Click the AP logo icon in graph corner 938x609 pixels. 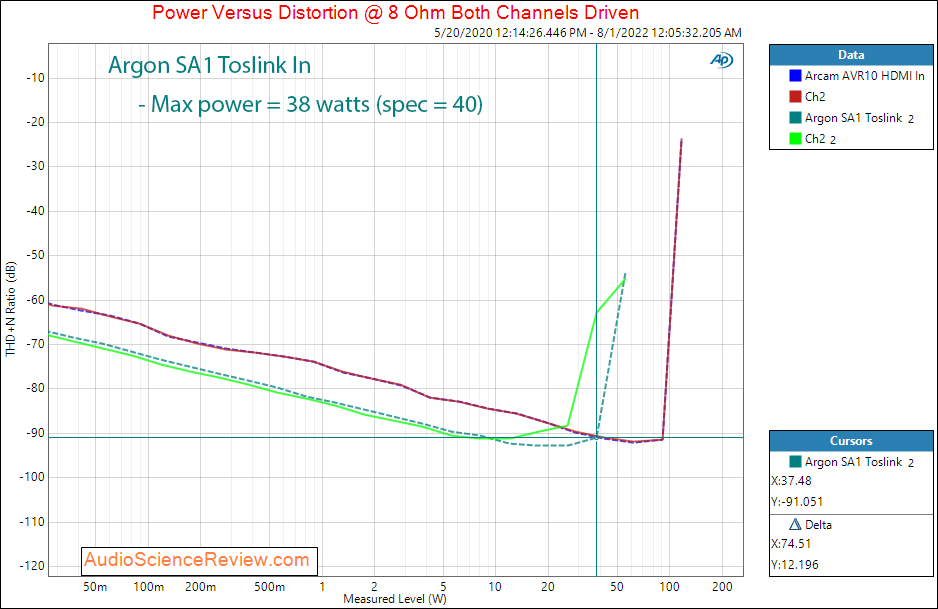click(721, 60)
